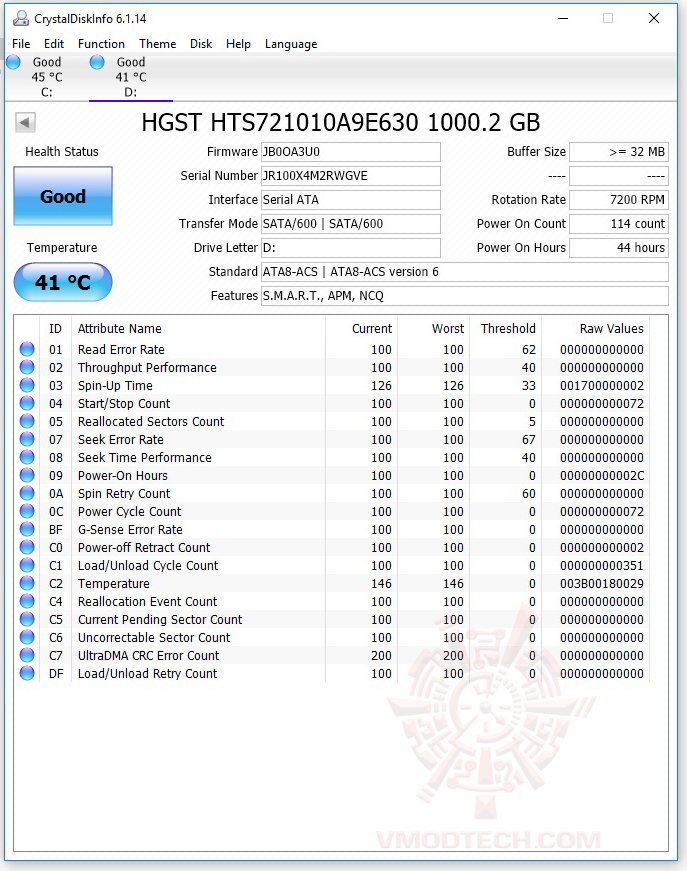Screen dimensions: 687x871
Task: Click the status circle for drive C:
Action: pos(13,62)
